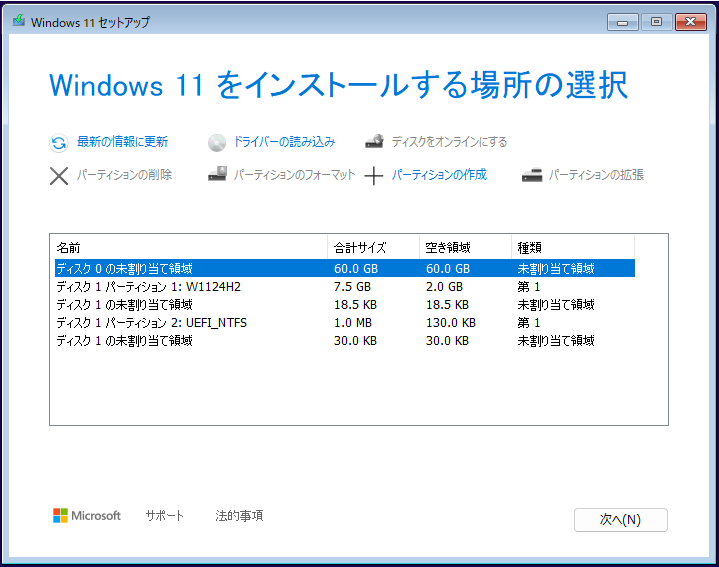Open the サポート link
The height and width of the screenshot is (567, 719).
(165, 516)
